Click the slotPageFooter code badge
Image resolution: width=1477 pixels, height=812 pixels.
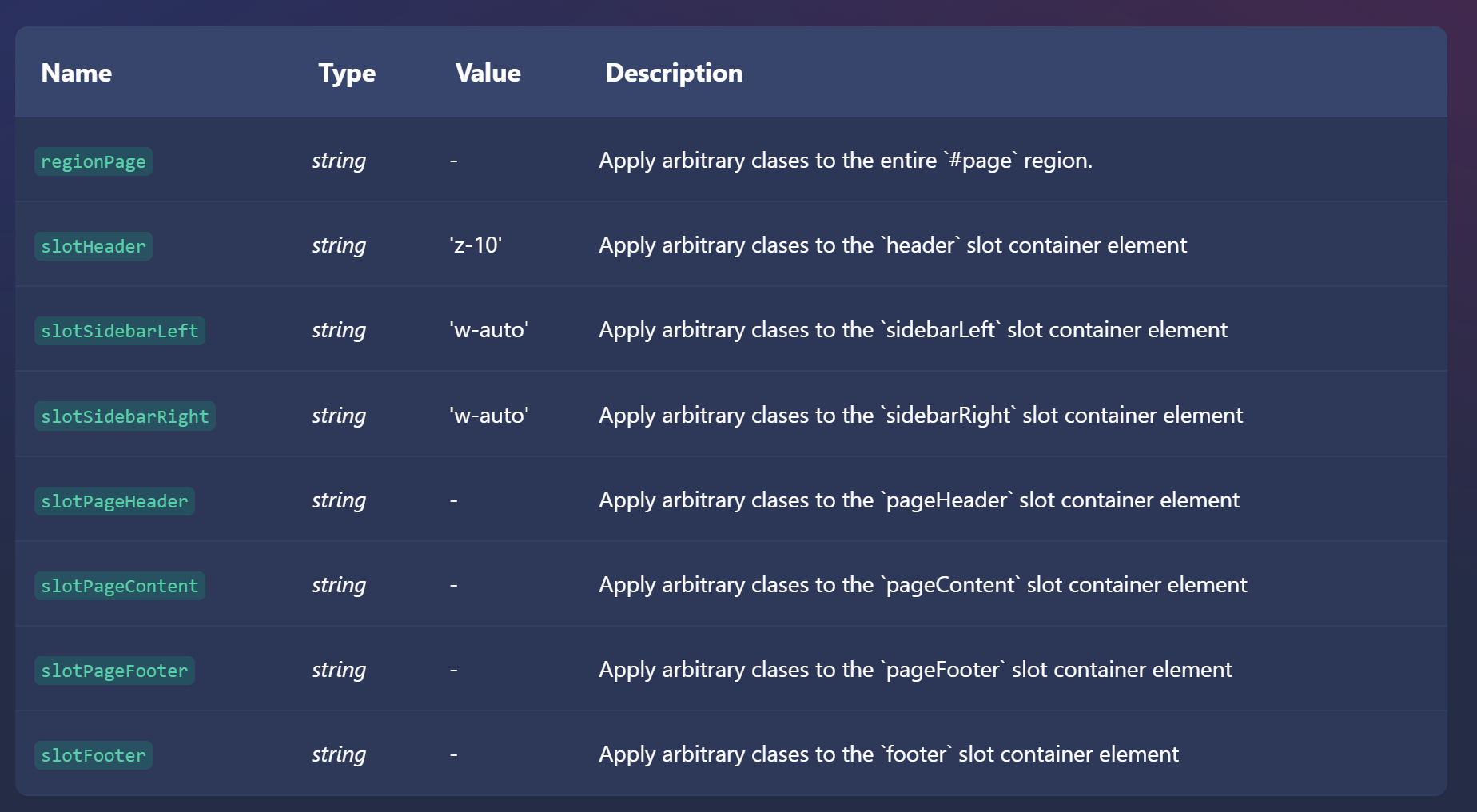click(x=114, y=671)
